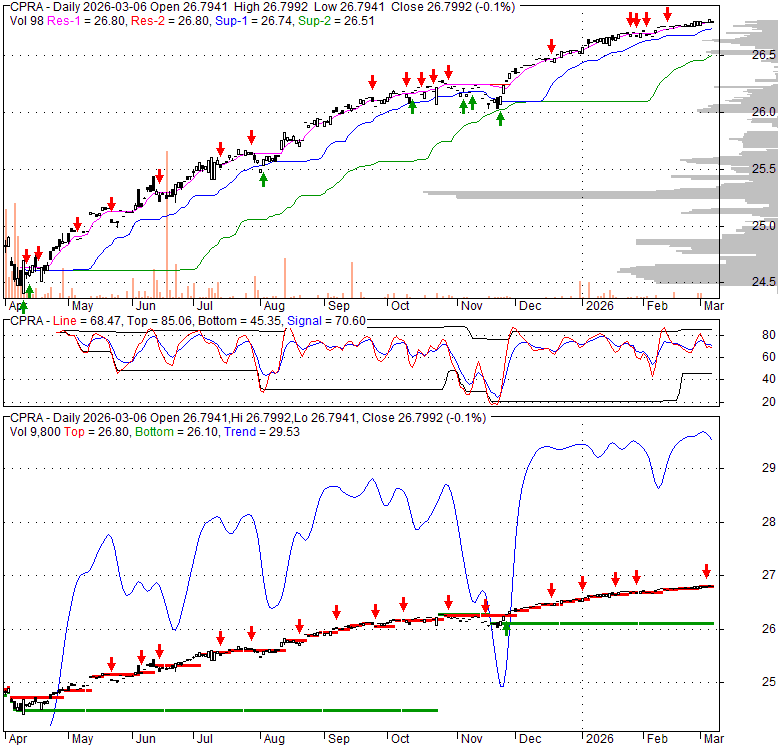780x745 pixels.
Task: Click the green buy arrow in bottom trend panel
Action: 507,627
